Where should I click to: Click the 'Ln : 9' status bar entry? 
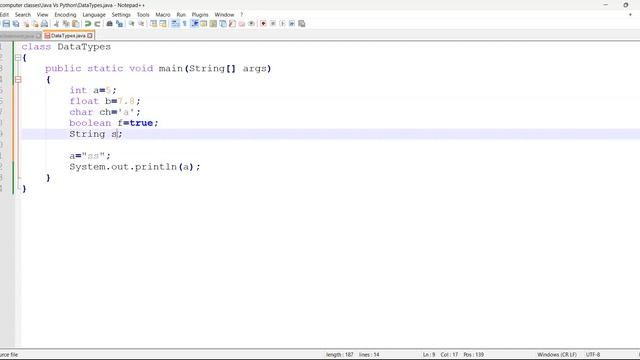tap(429, 355)
